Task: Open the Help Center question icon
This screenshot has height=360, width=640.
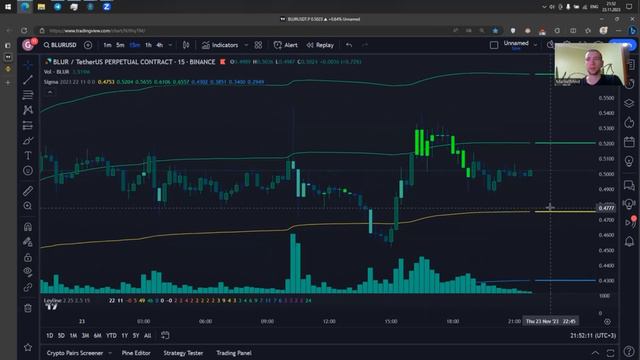Action: [x=629, y=351]
